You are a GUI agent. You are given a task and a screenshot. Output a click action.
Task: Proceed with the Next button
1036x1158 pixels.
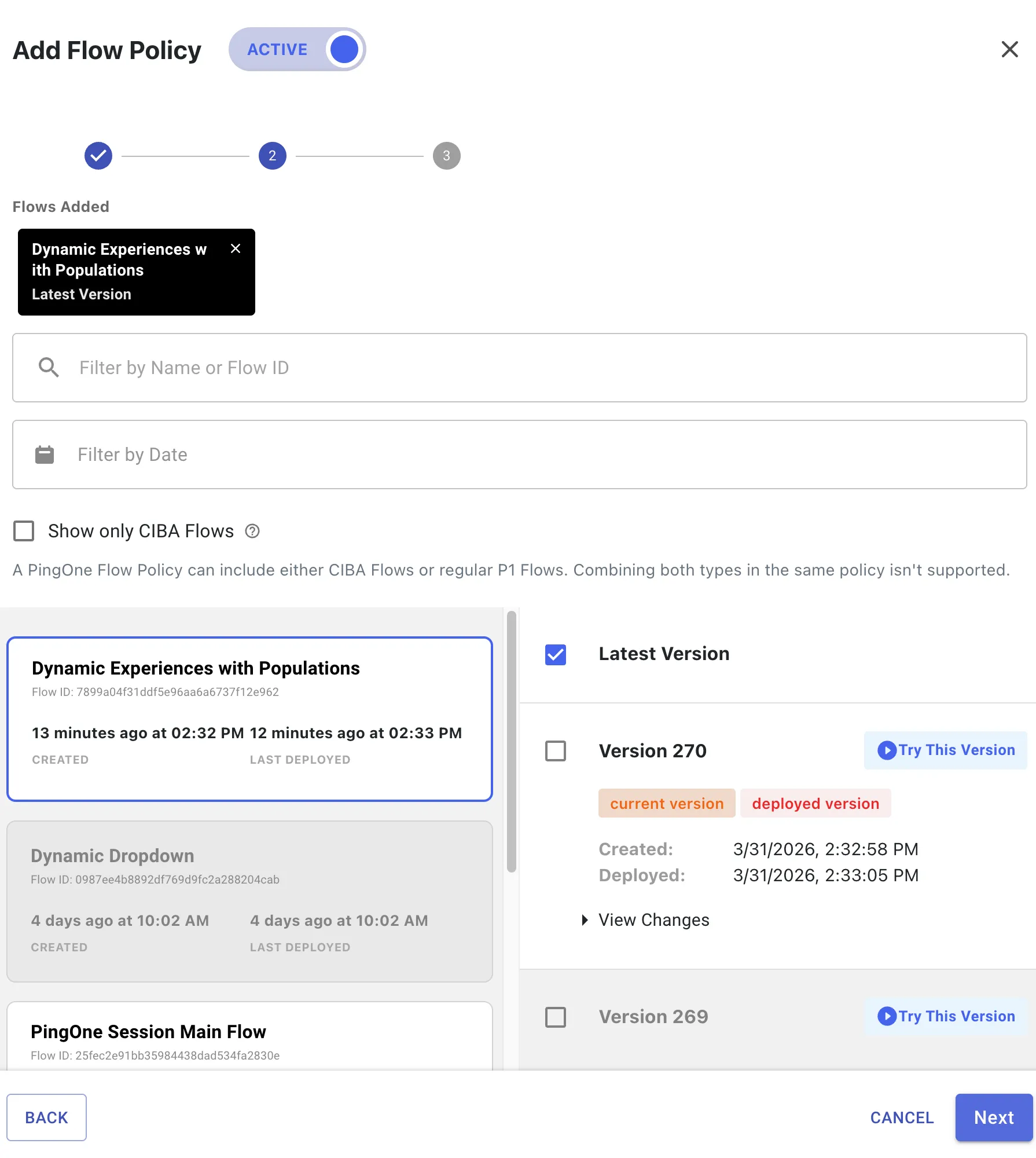point(994,1117)
